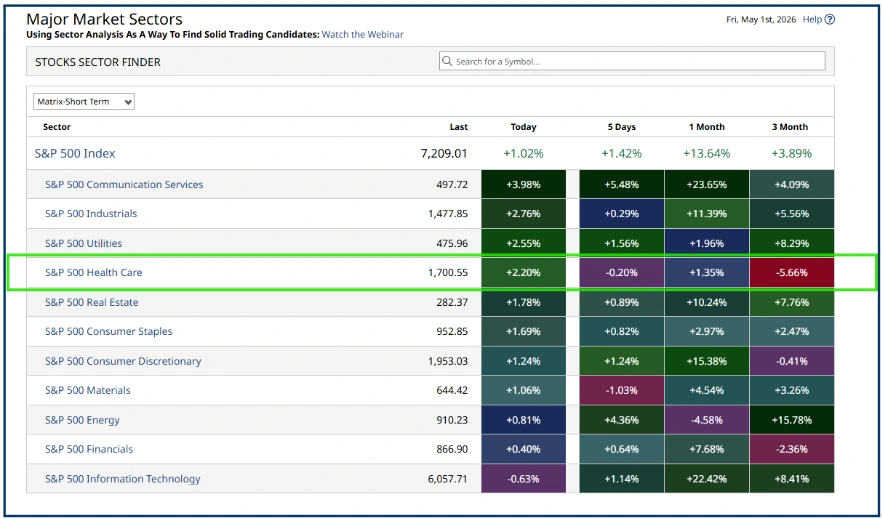This screenshot has height=519, width=883.
Task: Open S&P 500 Consumer Discretionary sector
Action: pyautogui.click(x=123, y=361)
